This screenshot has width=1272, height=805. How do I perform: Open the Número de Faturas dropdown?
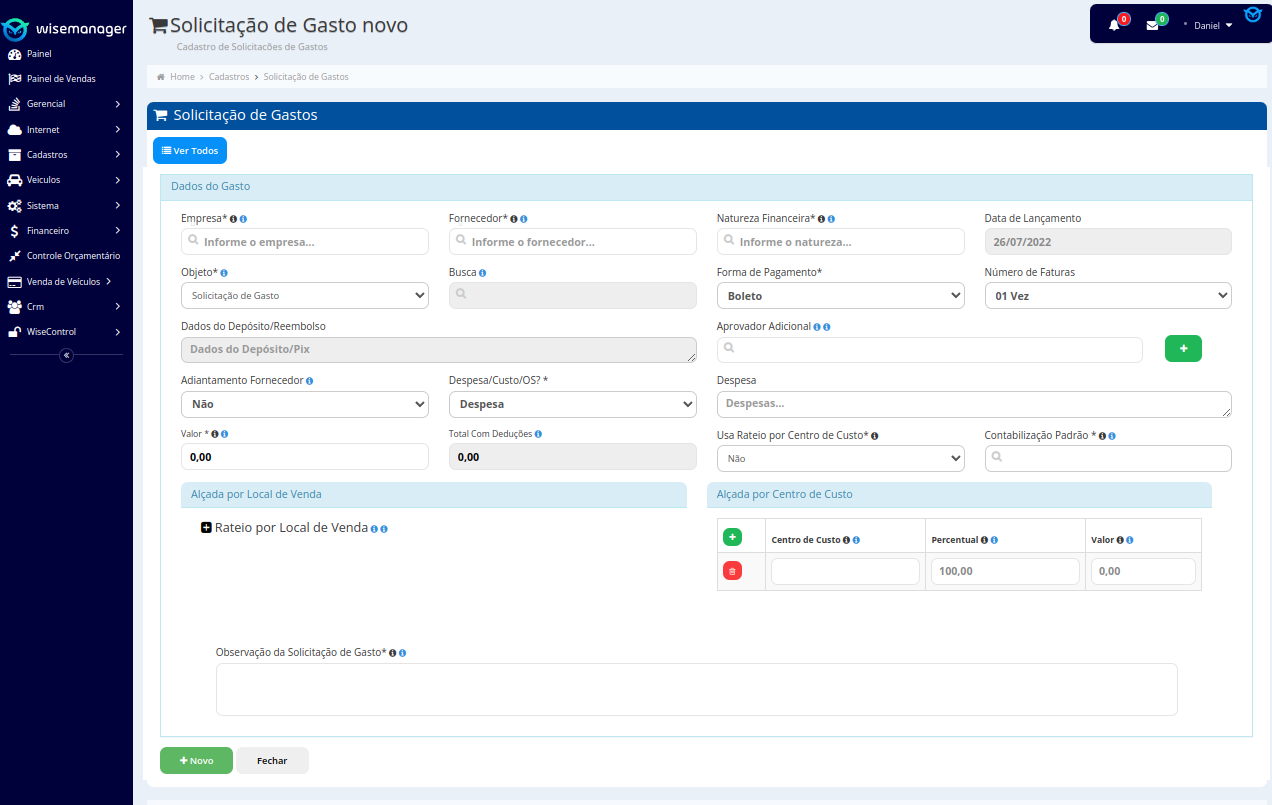(1107, 296)
